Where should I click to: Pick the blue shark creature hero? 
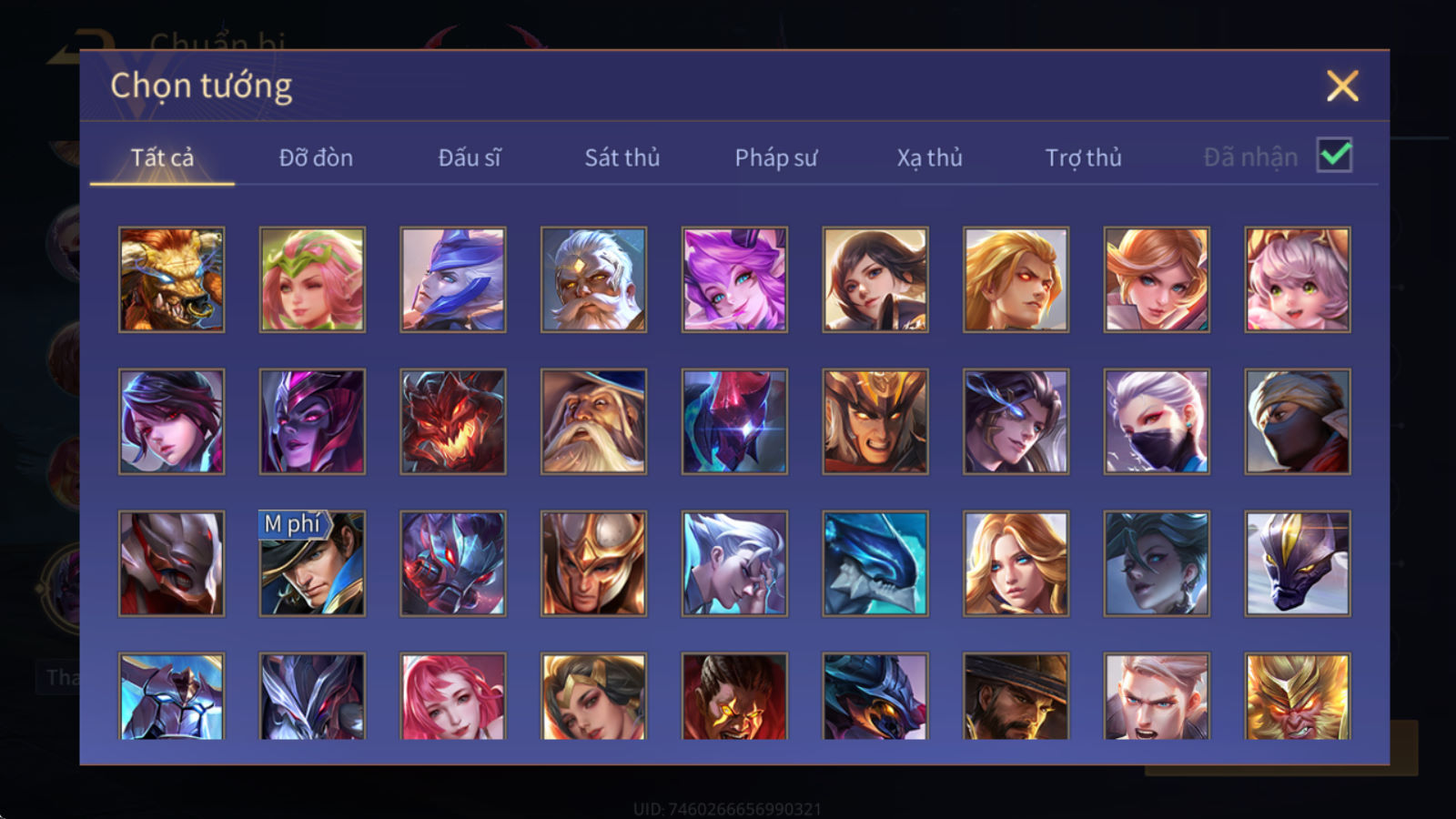pos(875,563)
